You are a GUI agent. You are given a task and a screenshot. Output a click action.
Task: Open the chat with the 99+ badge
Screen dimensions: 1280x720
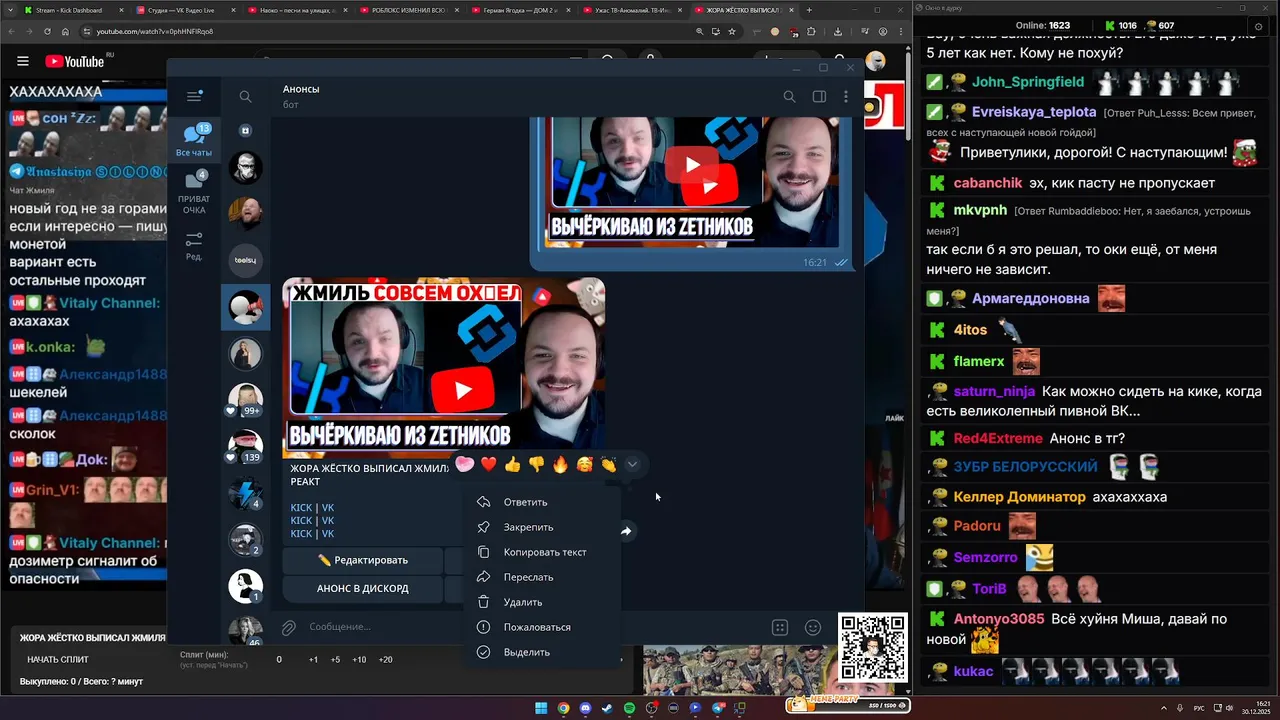(x=245, y=400)
